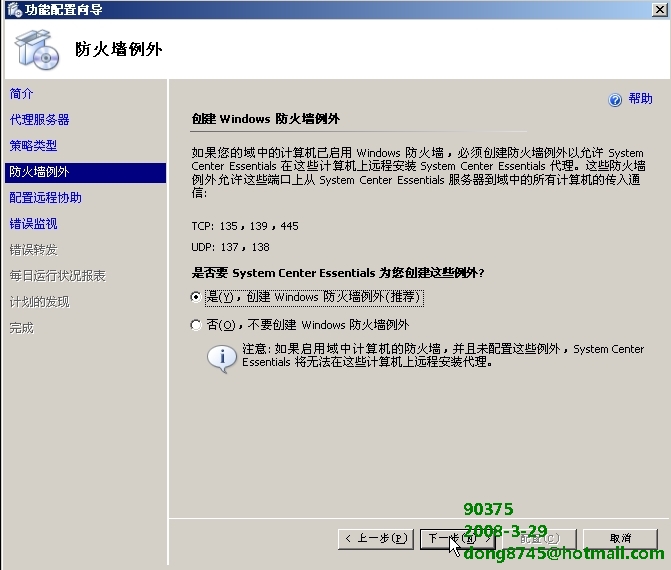Open the 简介 step in sidebar
Viewport: 671px width, 570px height.
tap(21, 93)
